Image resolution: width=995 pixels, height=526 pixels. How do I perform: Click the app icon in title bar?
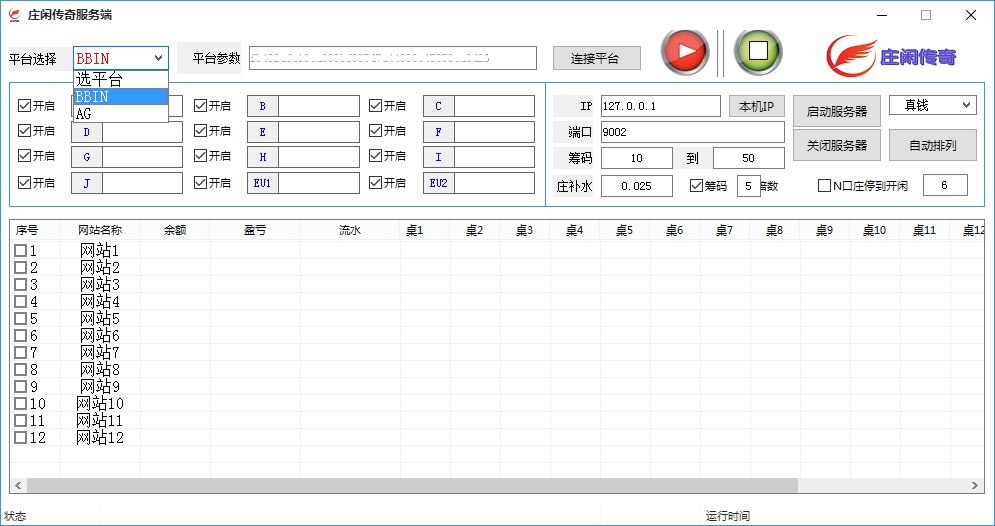click(14, 15)
